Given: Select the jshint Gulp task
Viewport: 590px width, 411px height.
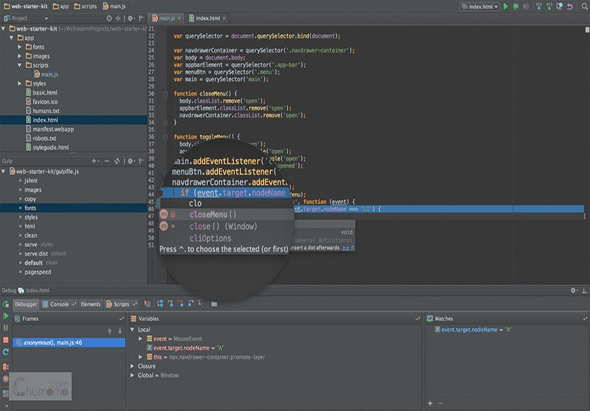Looking at the screenshot, I should pos(31,180).
